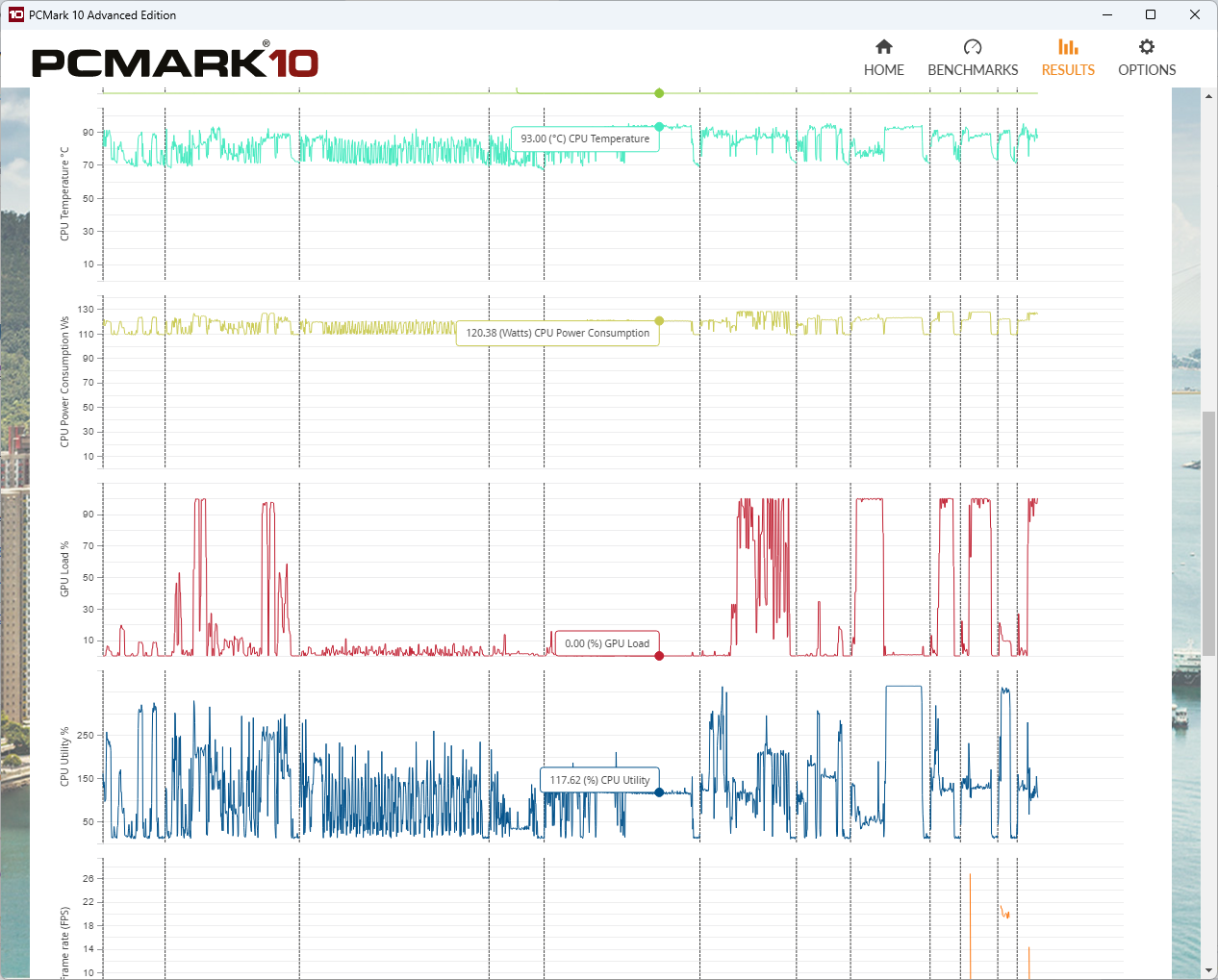Click the teal CPU Temperature data point marker
Viewport: 1218px width, 980px height.
659,126
